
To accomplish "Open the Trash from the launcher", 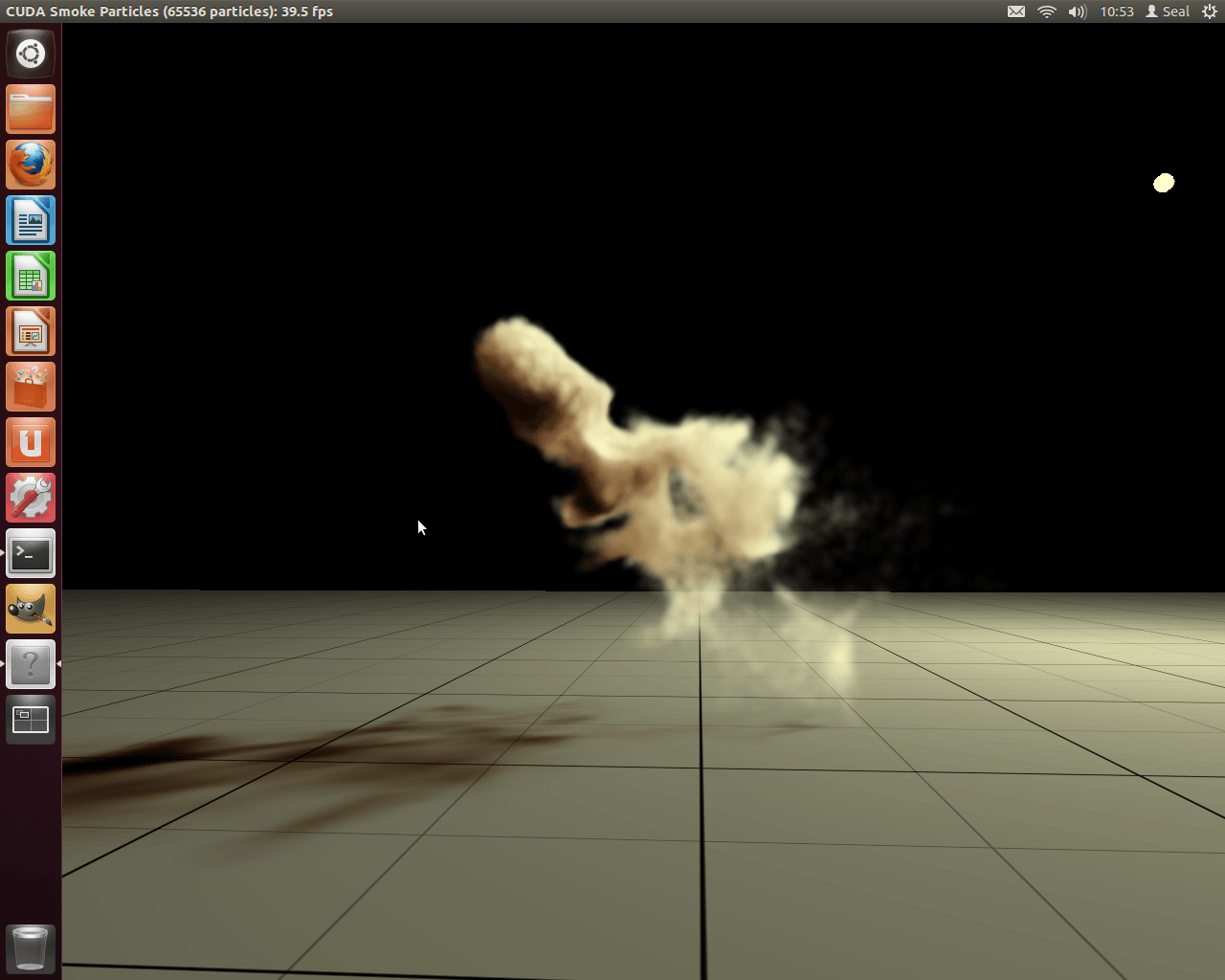I will (30, 948).
